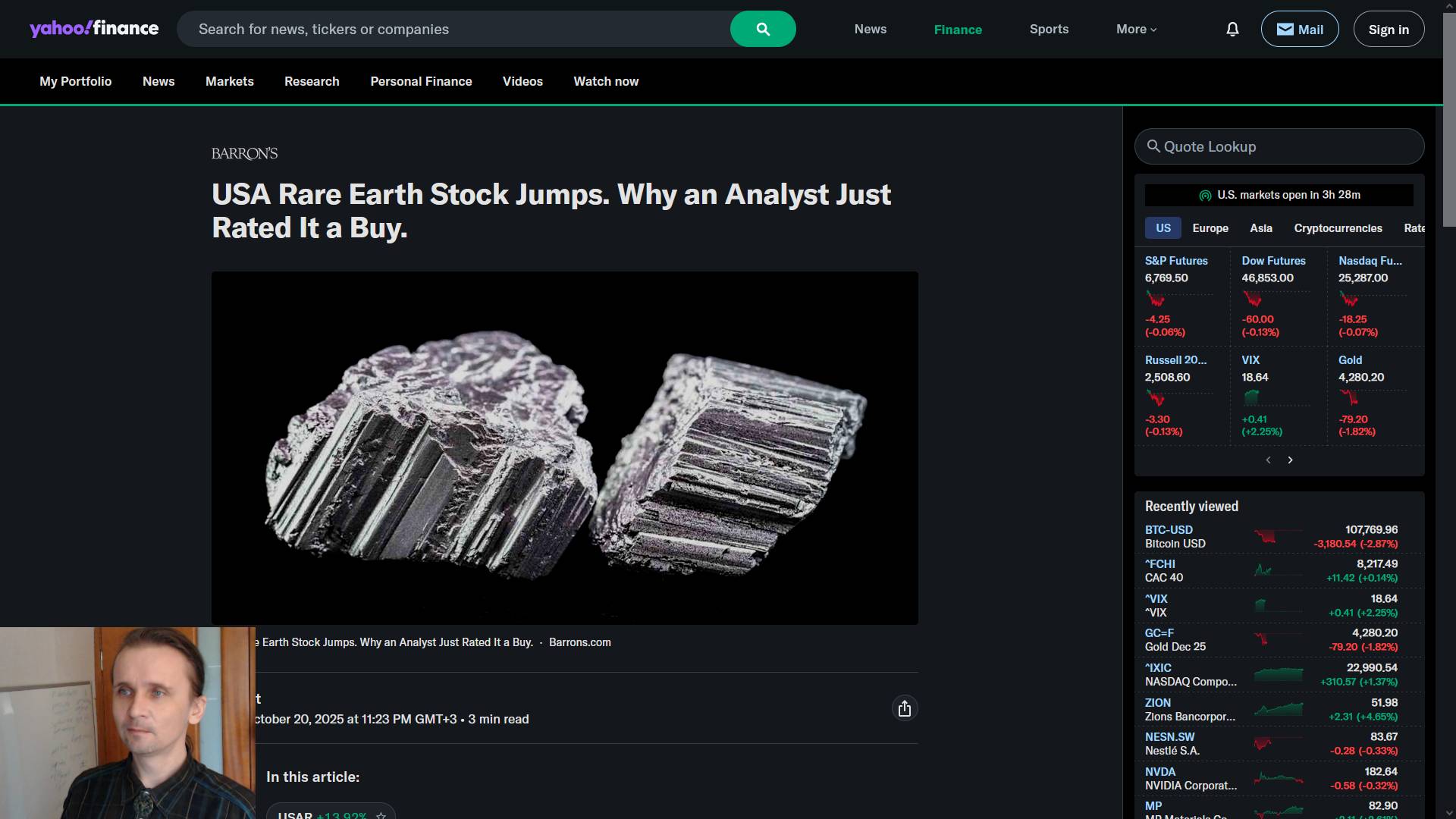This screenshot has height=819, width=1456.
Task: Go to next market summary page
Action: click(x=1290, y=460)
